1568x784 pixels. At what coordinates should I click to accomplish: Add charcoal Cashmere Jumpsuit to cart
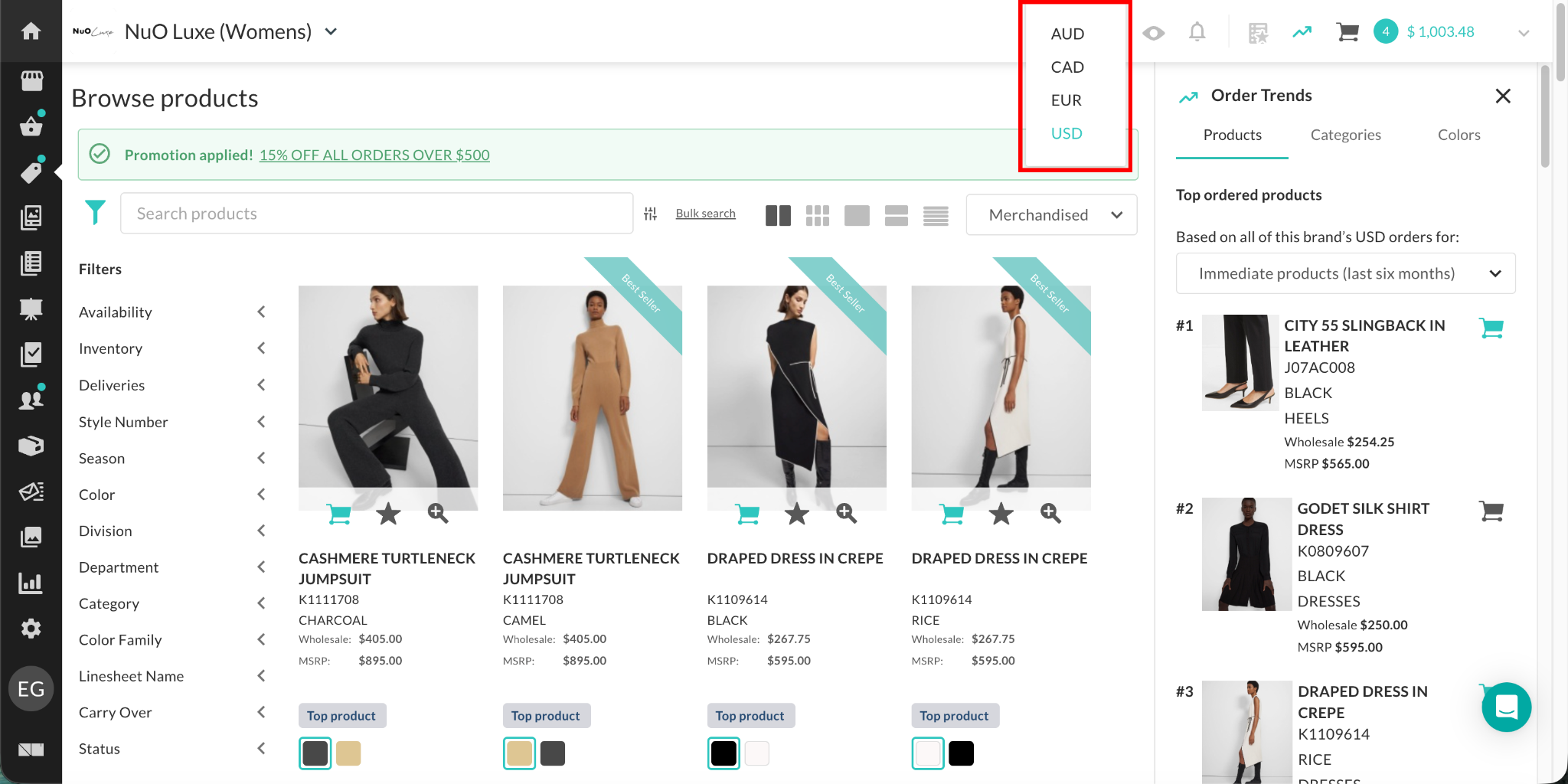(x=338, y=513)
